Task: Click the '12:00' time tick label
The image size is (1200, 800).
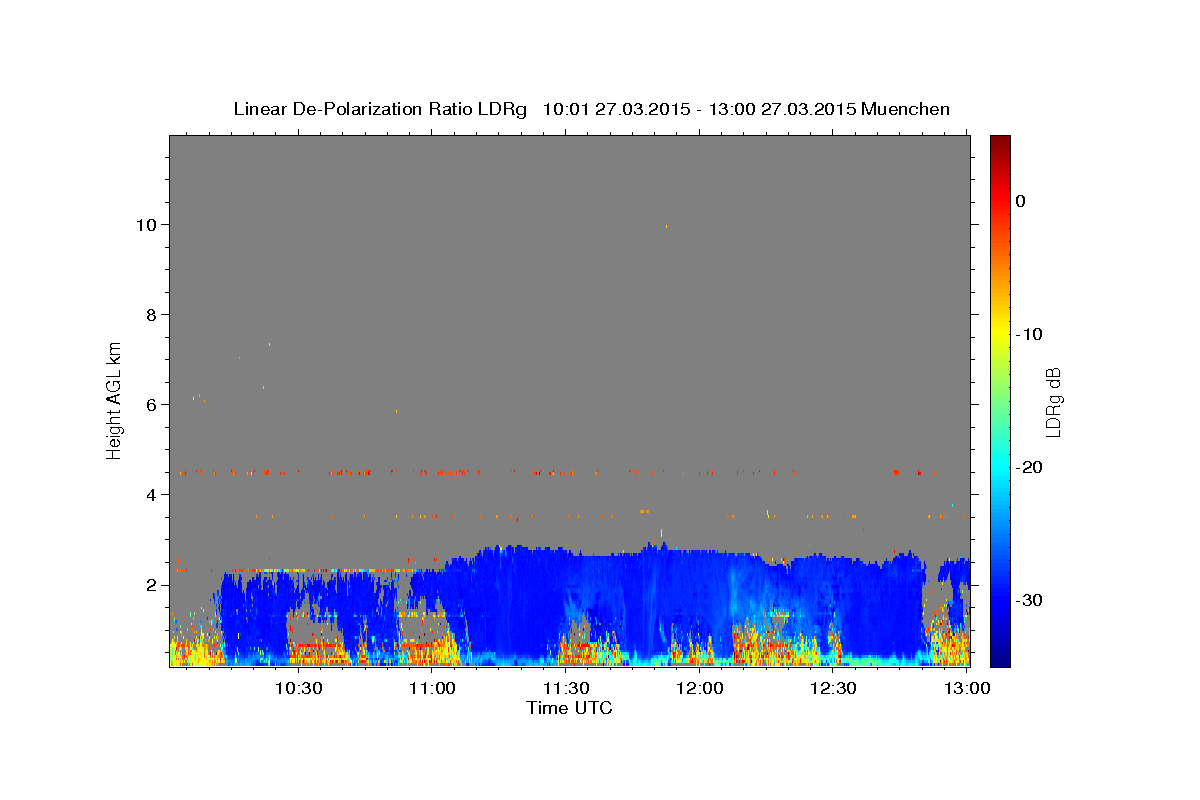Action: [x=699, y=688]
